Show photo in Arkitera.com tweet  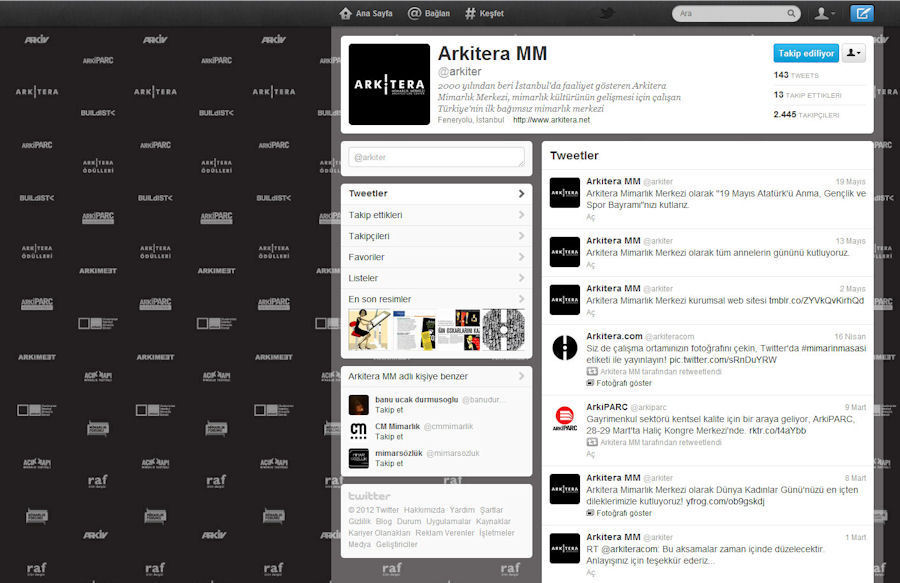(x=619, y=383)
